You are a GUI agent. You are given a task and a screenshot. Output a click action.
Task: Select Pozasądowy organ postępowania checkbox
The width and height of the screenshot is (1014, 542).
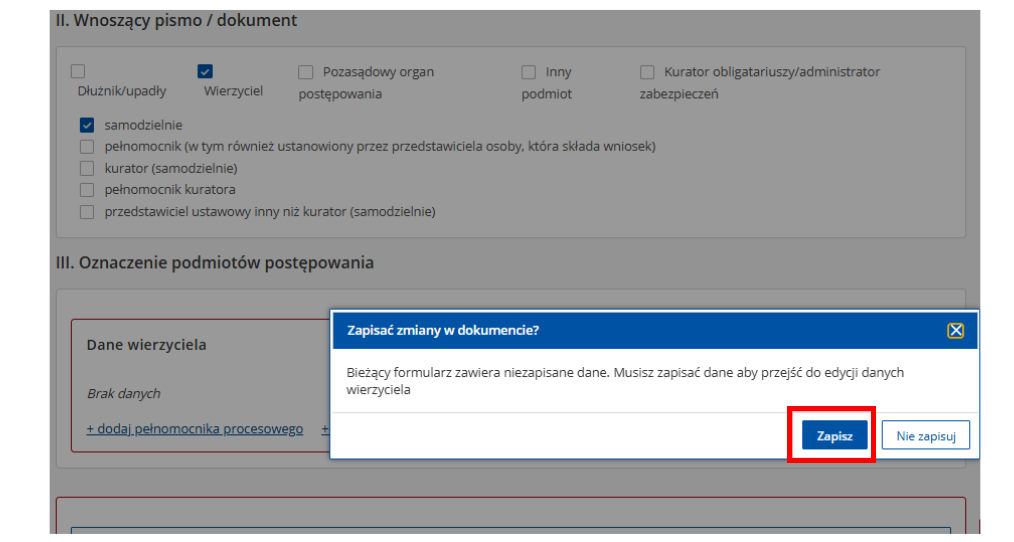coord(305,72)
